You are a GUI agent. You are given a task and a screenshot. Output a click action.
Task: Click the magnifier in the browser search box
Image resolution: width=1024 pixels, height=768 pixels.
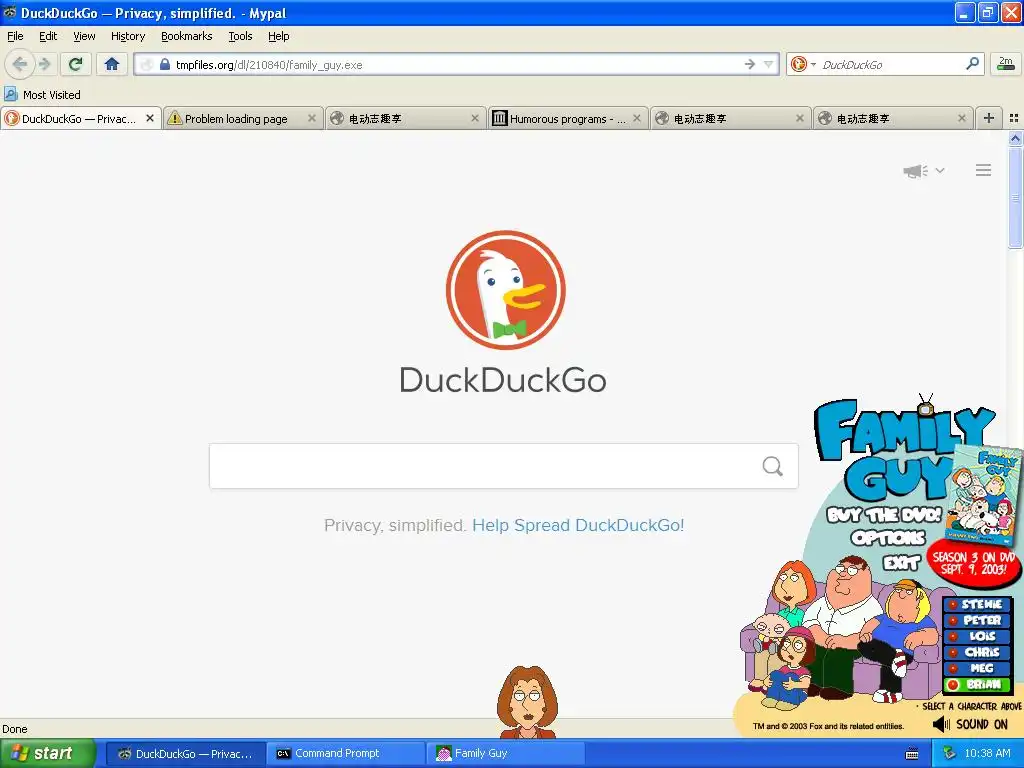pos(972,64)
